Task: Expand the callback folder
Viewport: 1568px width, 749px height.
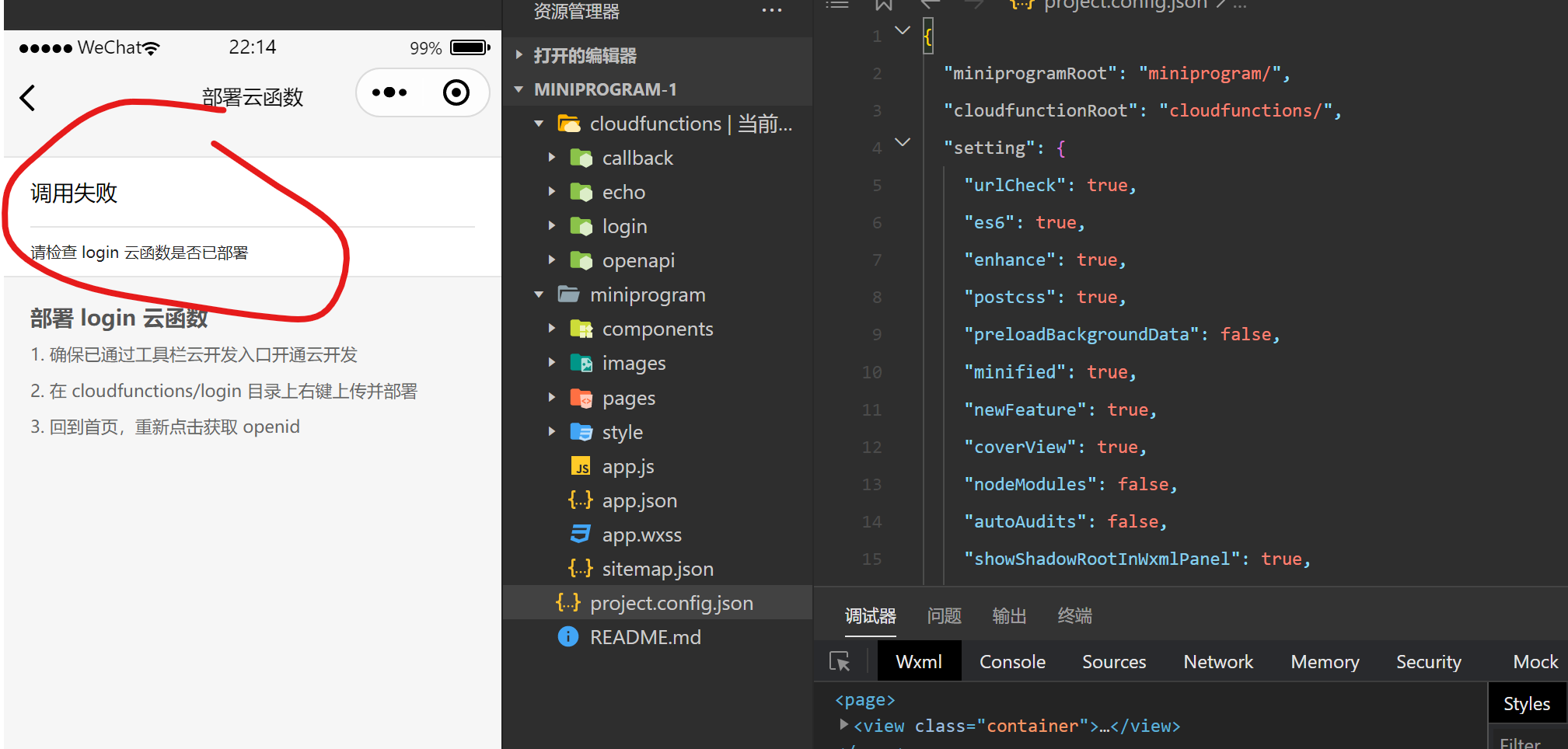Action: pos(552,158)
